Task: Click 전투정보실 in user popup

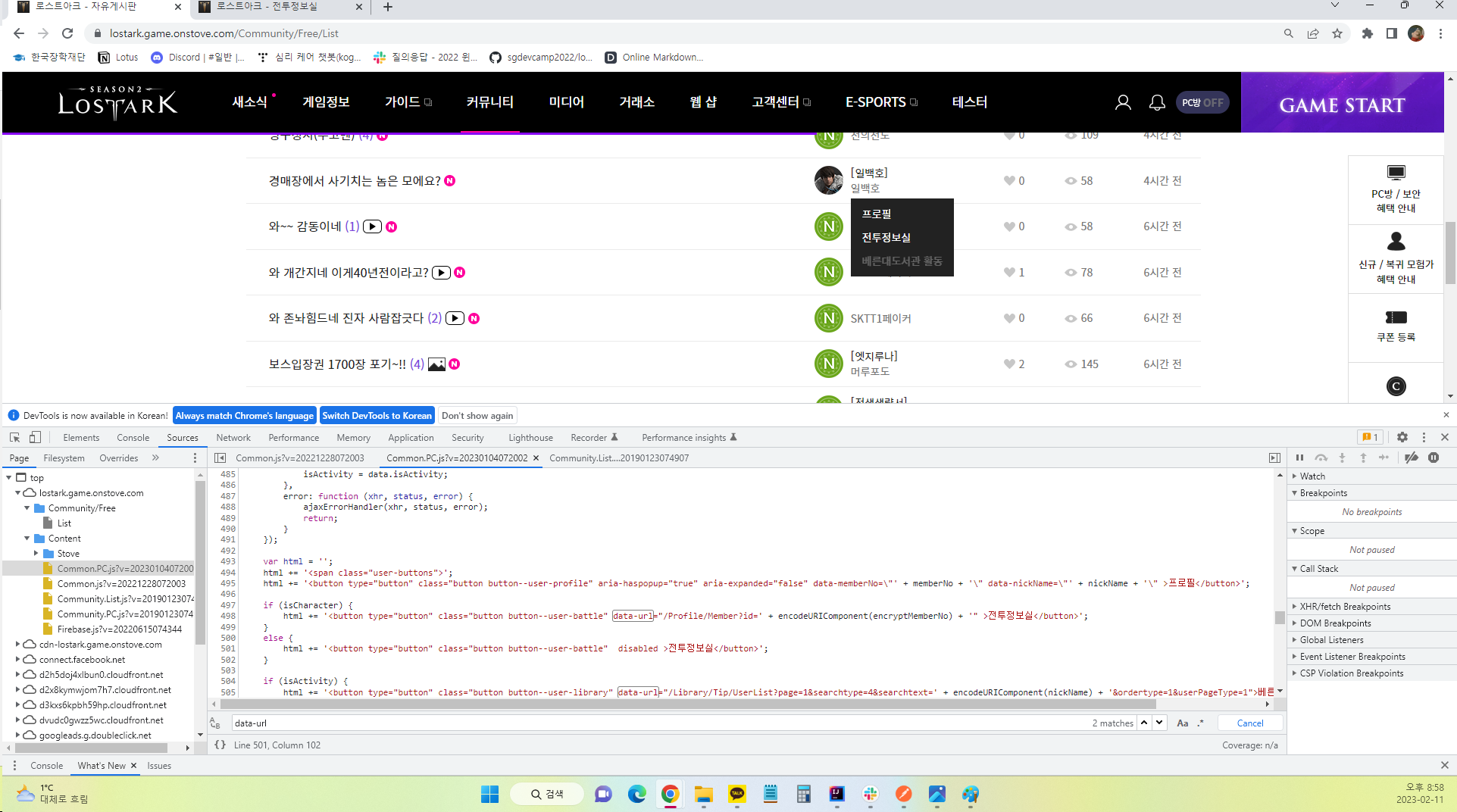Action: click(886, 237)
